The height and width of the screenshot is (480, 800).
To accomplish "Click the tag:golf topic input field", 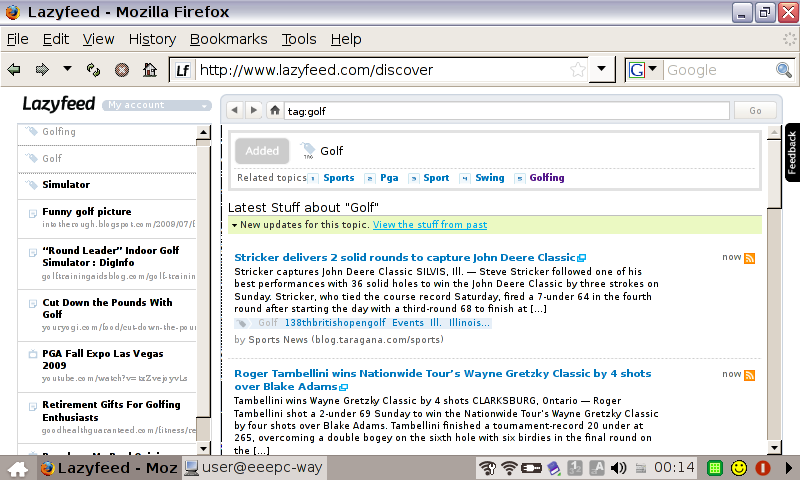I will pyautogui.click(x=507, y=111).
